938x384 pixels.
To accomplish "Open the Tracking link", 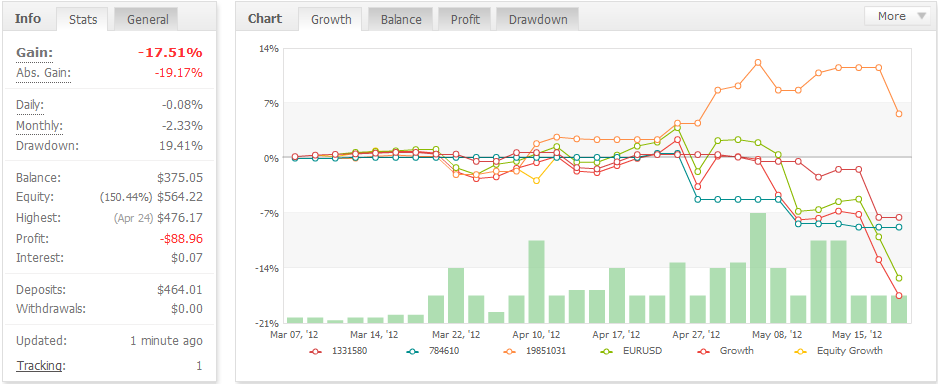I will pos(40,365).
